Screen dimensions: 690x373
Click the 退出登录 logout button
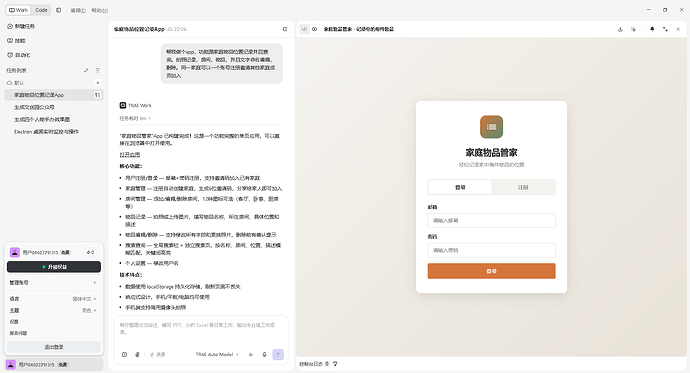tap(54, 347)
